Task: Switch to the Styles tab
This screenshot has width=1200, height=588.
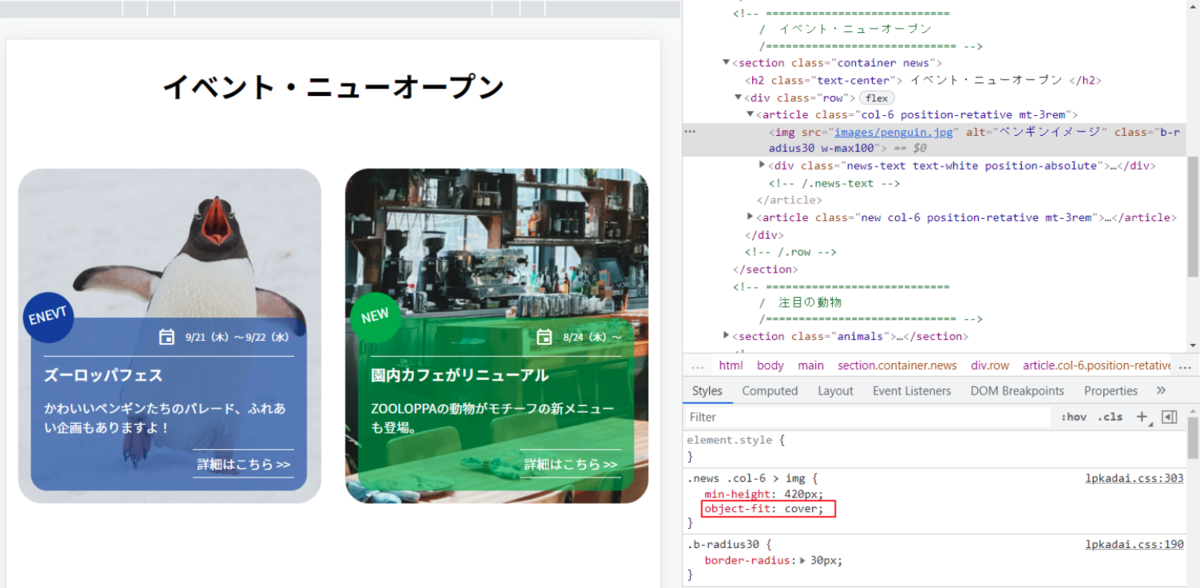Action: (x=707, y=391)
